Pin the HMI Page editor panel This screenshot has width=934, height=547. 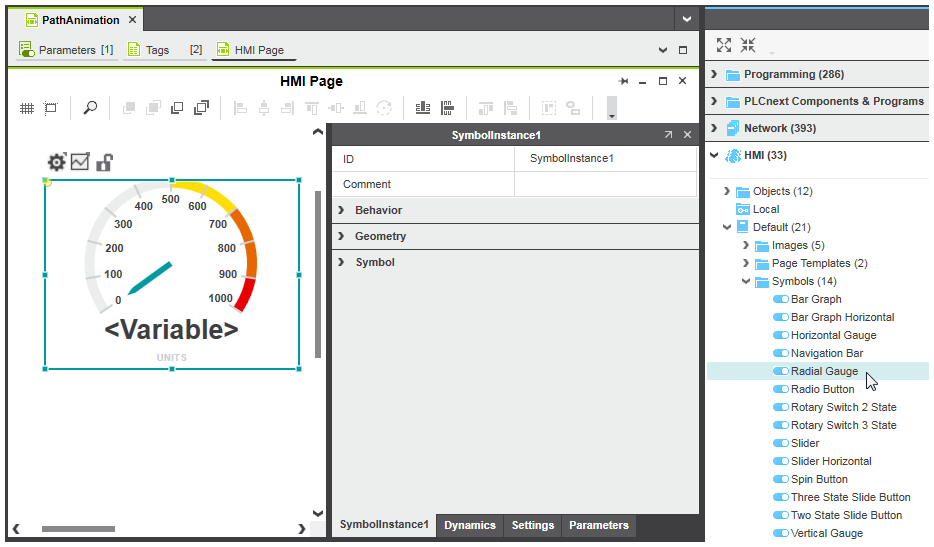coord(623,81)
